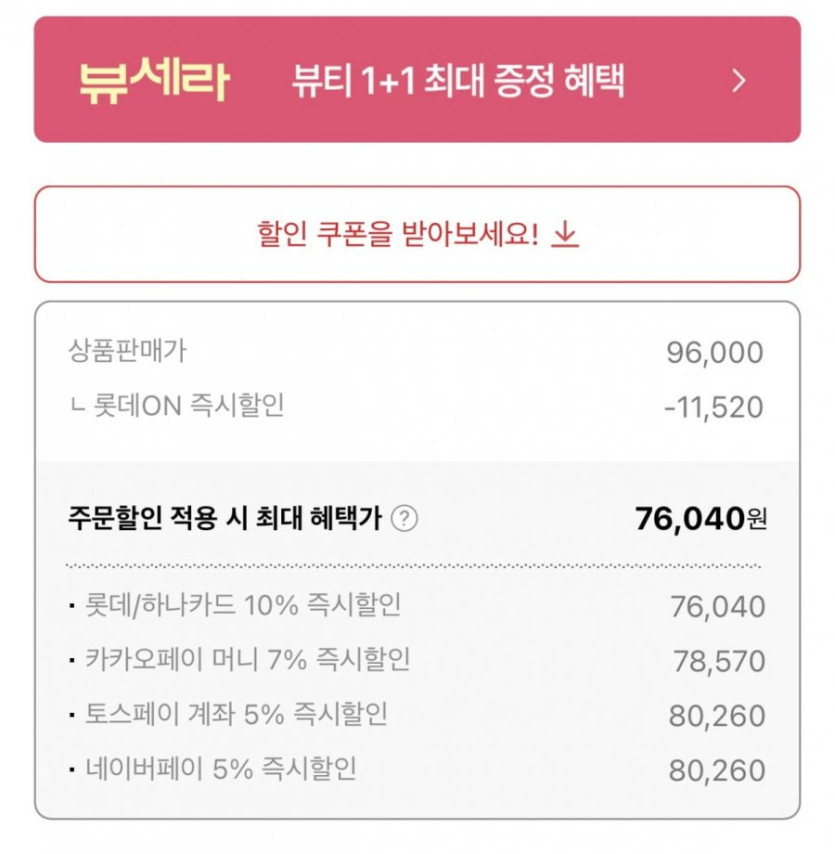Click the bold 76,040원 maximum benefit price
This screenshot has width=835, height=854.
click(700, 519)
